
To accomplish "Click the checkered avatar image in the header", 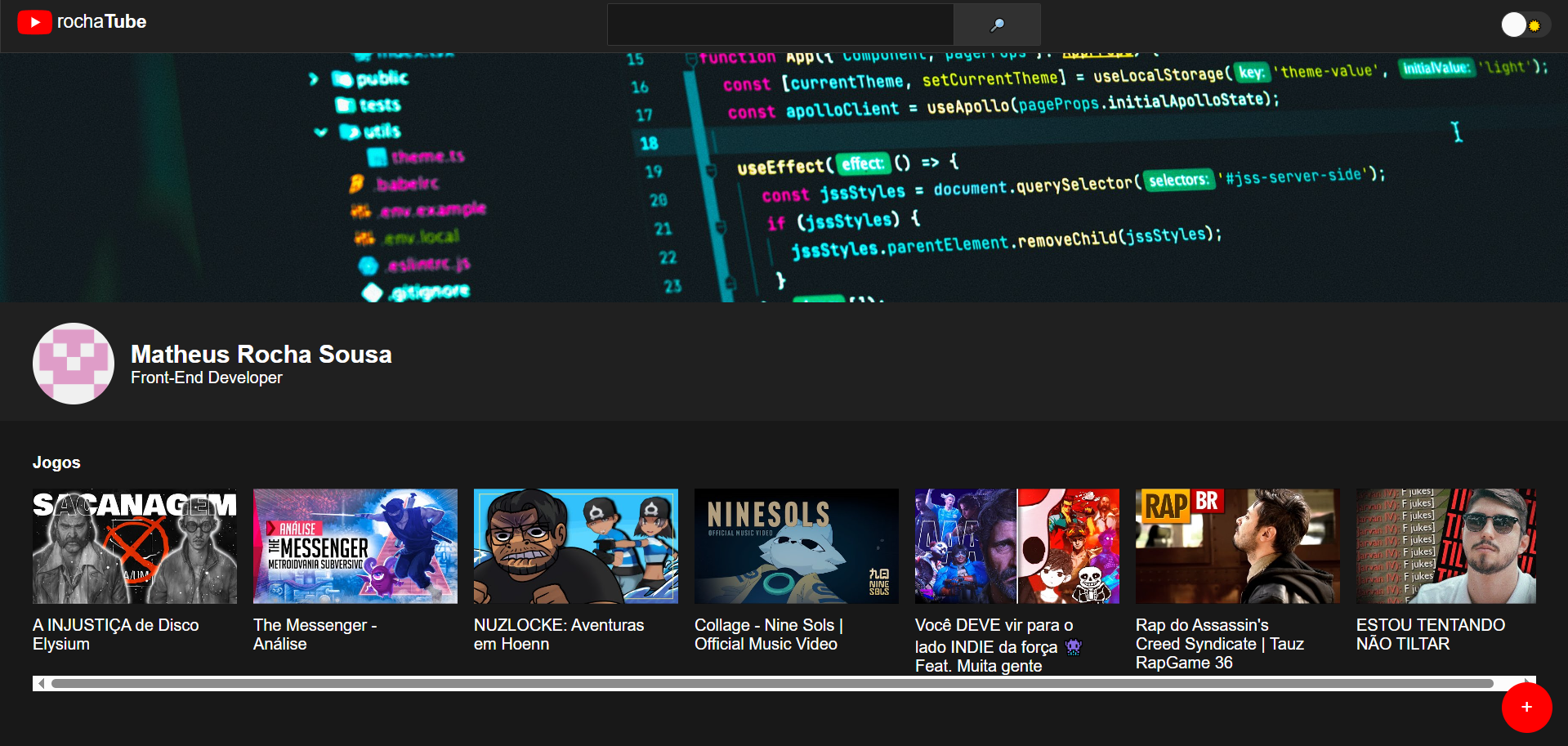I will point(73,364).
